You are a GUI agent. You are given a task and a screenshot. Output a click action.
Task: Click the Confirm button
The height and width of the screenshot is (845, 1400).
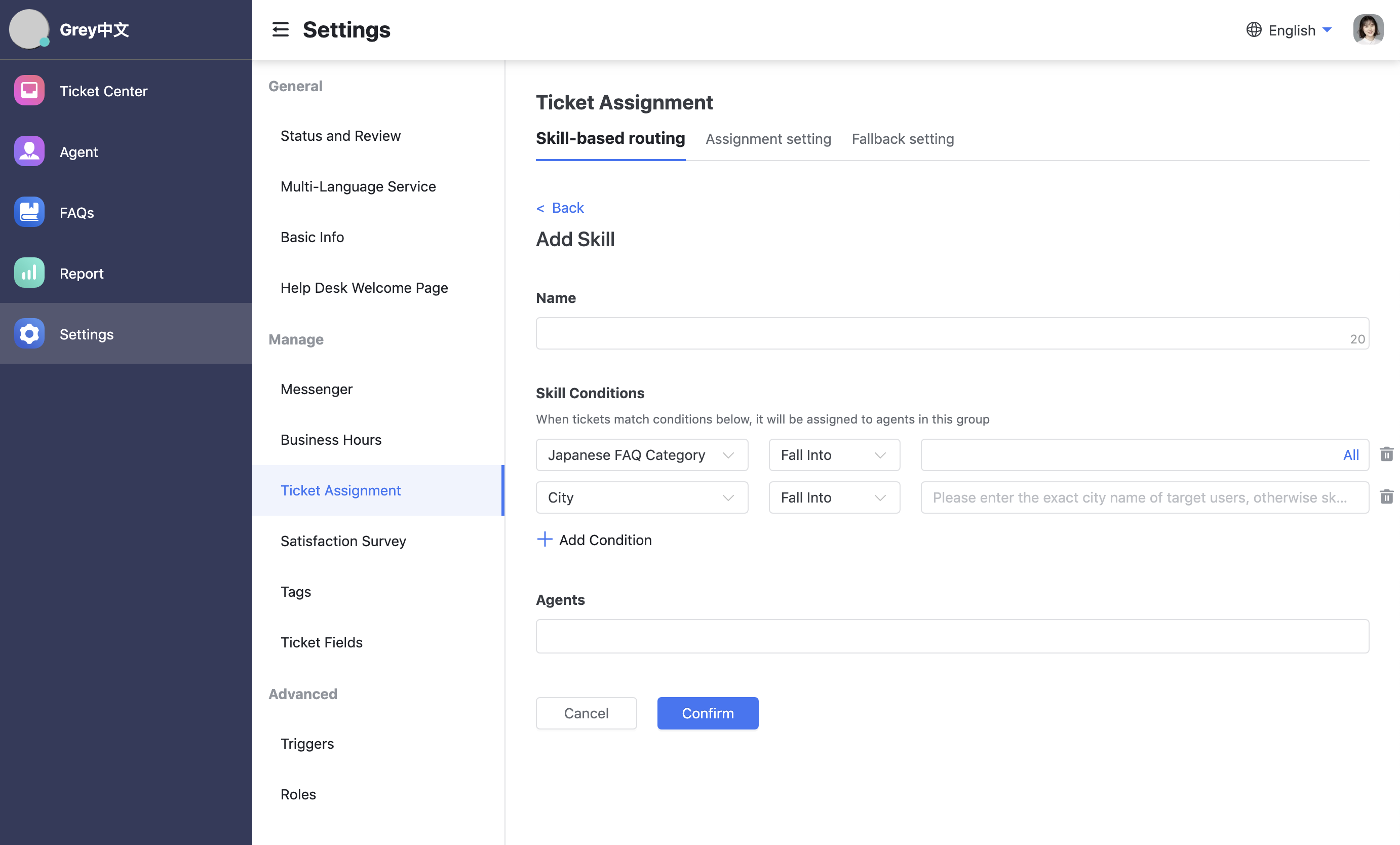click(x=708, y=713)
